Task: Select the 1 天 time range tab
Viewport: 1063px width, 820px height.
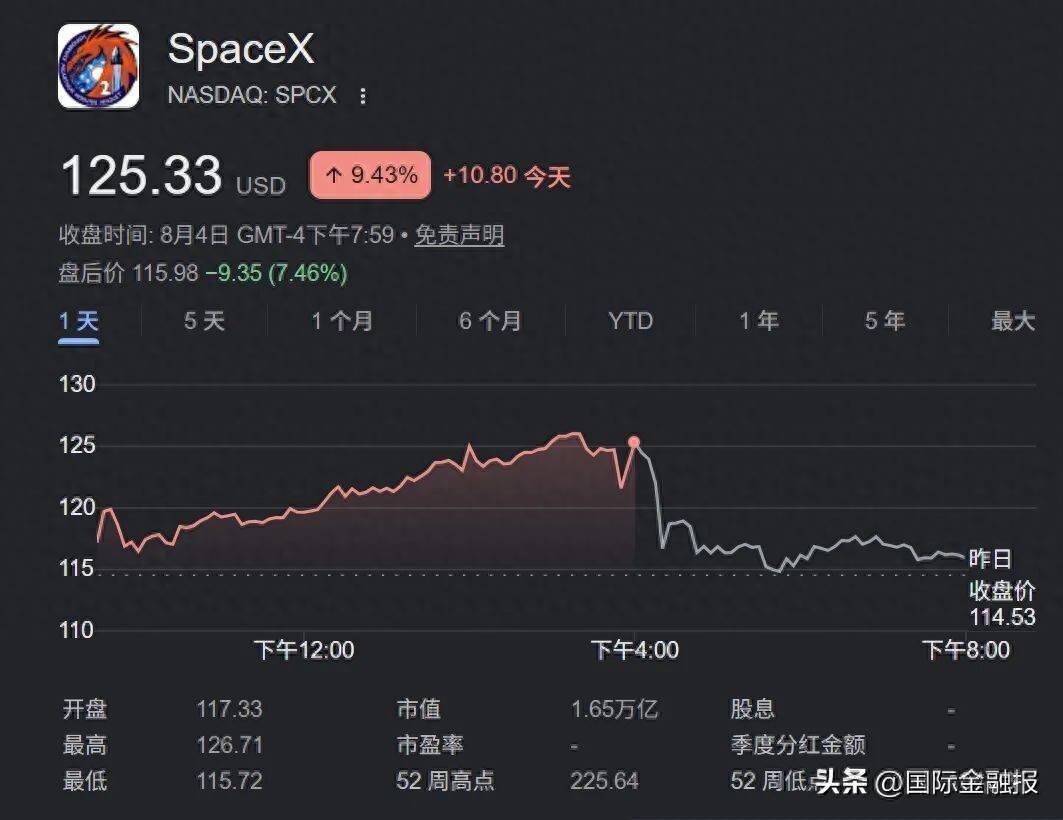Action: [79, 321]
